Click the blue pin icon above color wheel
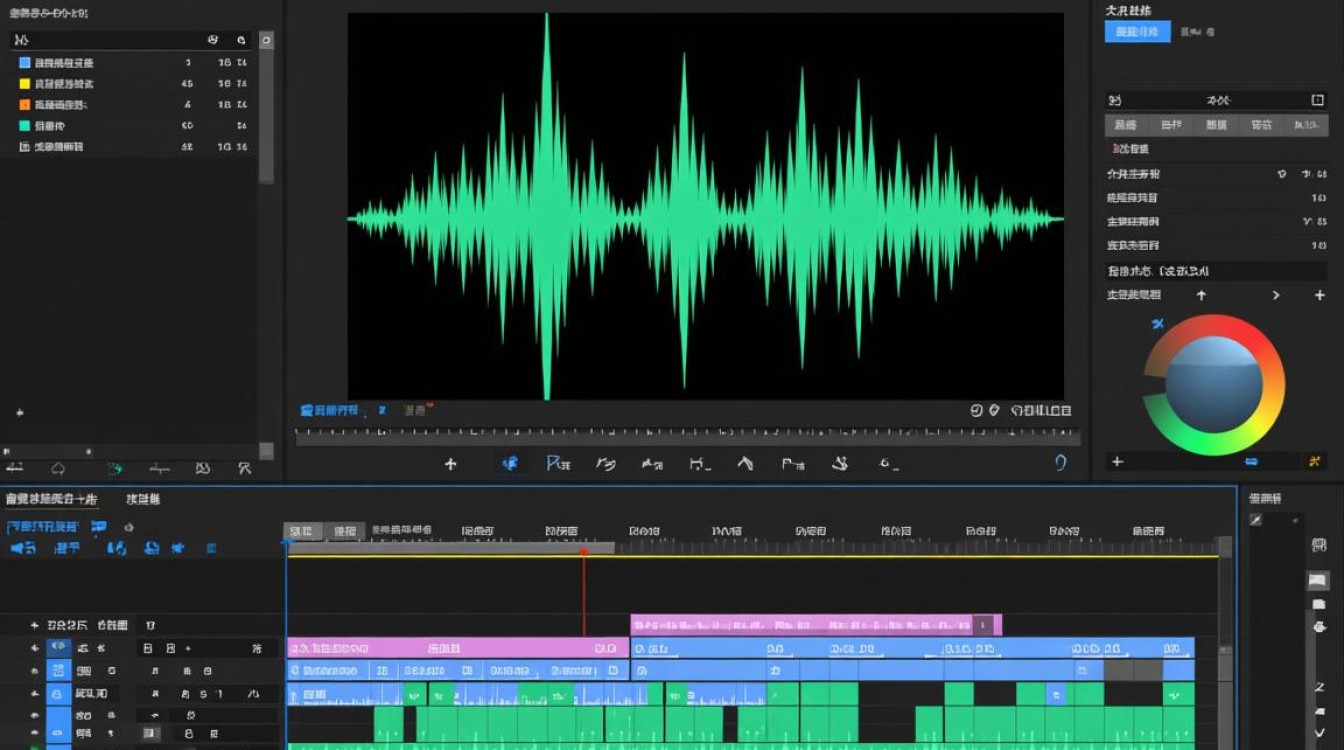The width and height of the screenshot is (1344, 750). 1158,324
